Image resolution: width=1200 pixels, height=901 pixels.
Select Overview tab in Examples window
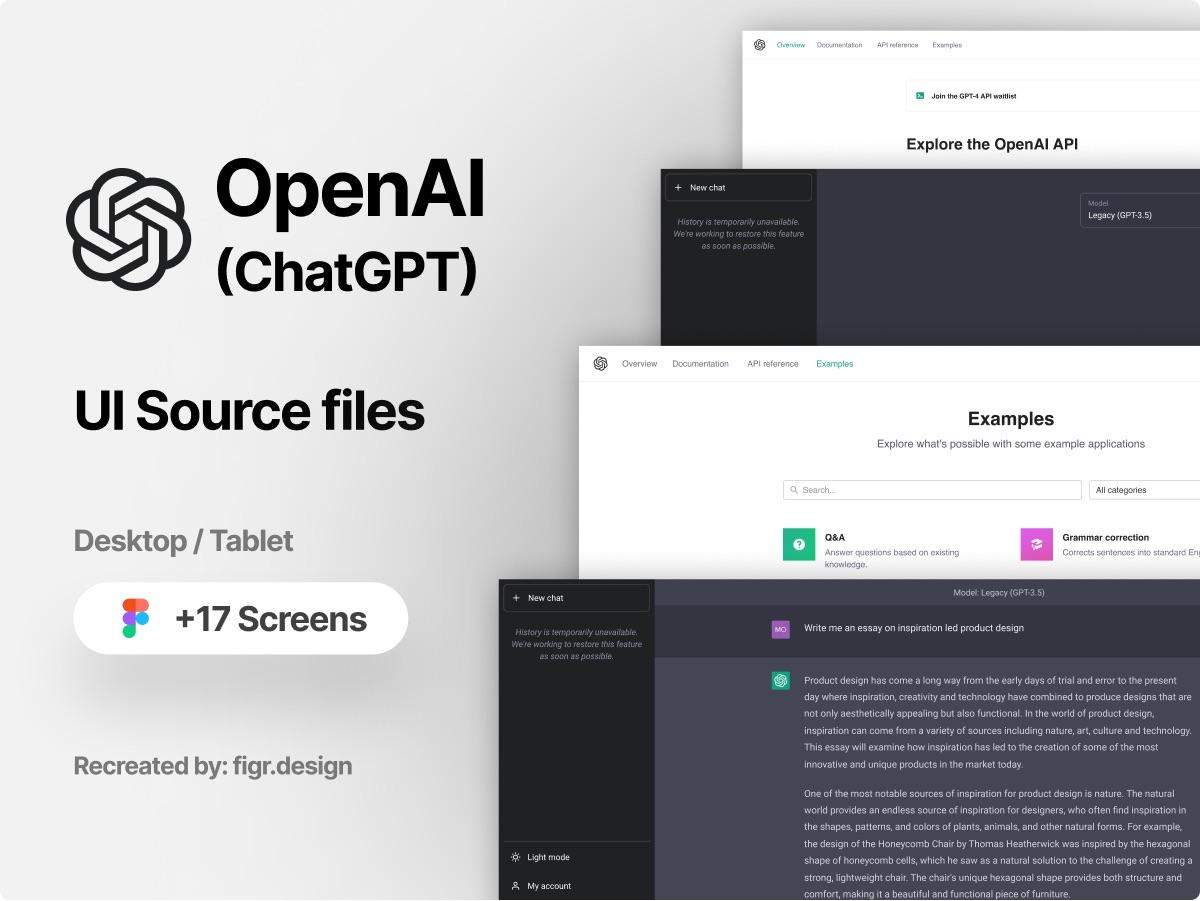639,364
